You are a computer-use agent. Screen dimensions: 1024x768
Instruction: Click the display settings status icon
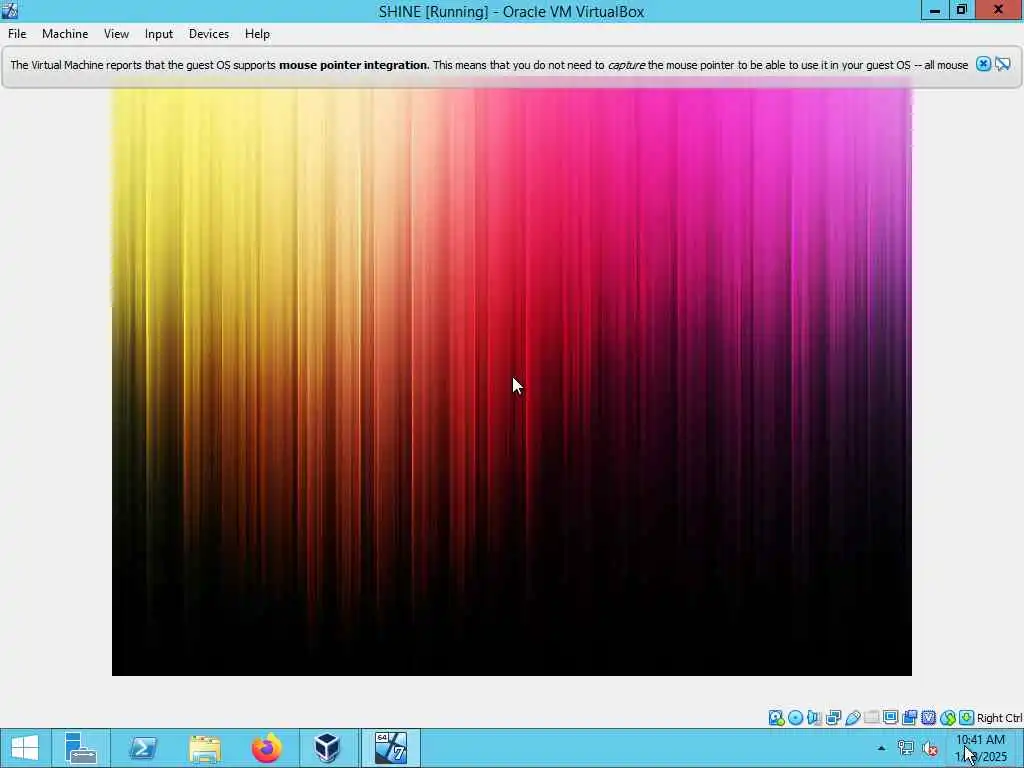point(890,717)
